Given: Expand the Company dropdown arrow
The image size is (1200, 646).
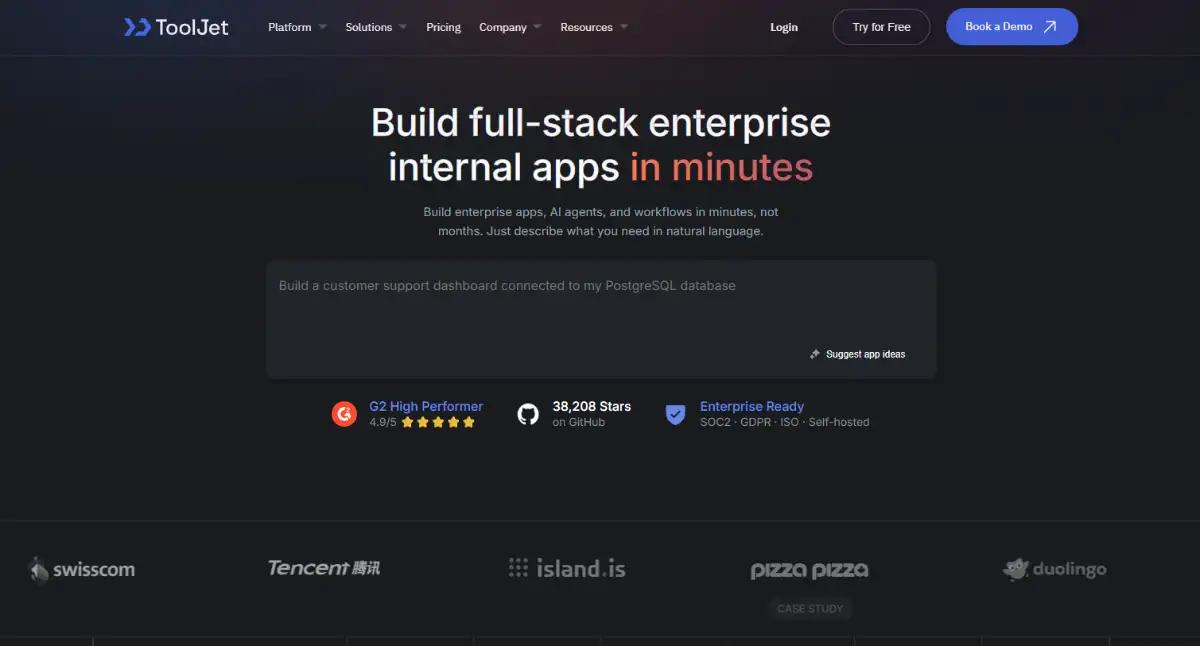Looking at the screenshot, I should [x=537, y=27].
